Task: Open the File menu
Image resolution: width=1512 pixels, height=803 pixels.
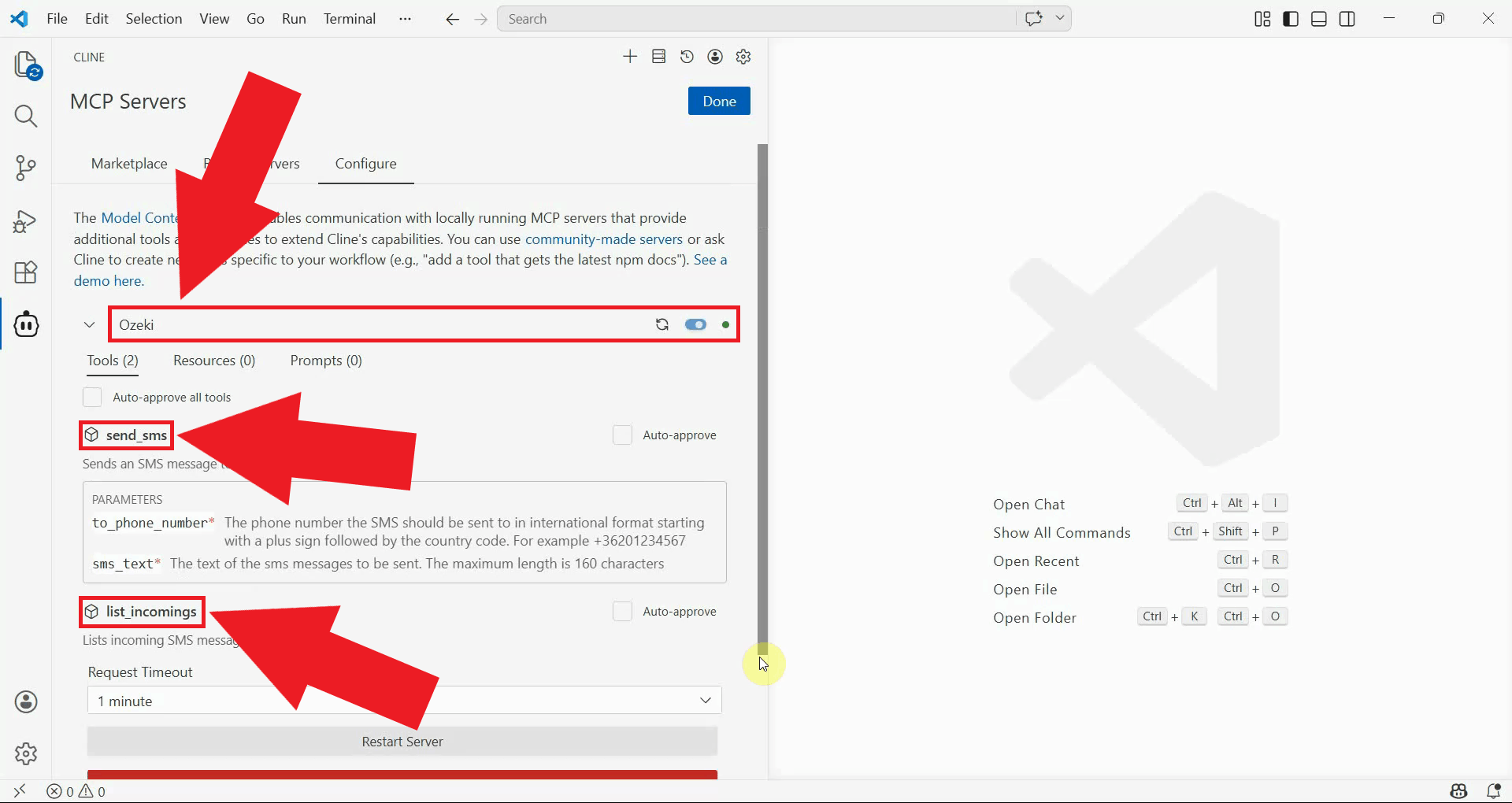Action: point(57,19)
